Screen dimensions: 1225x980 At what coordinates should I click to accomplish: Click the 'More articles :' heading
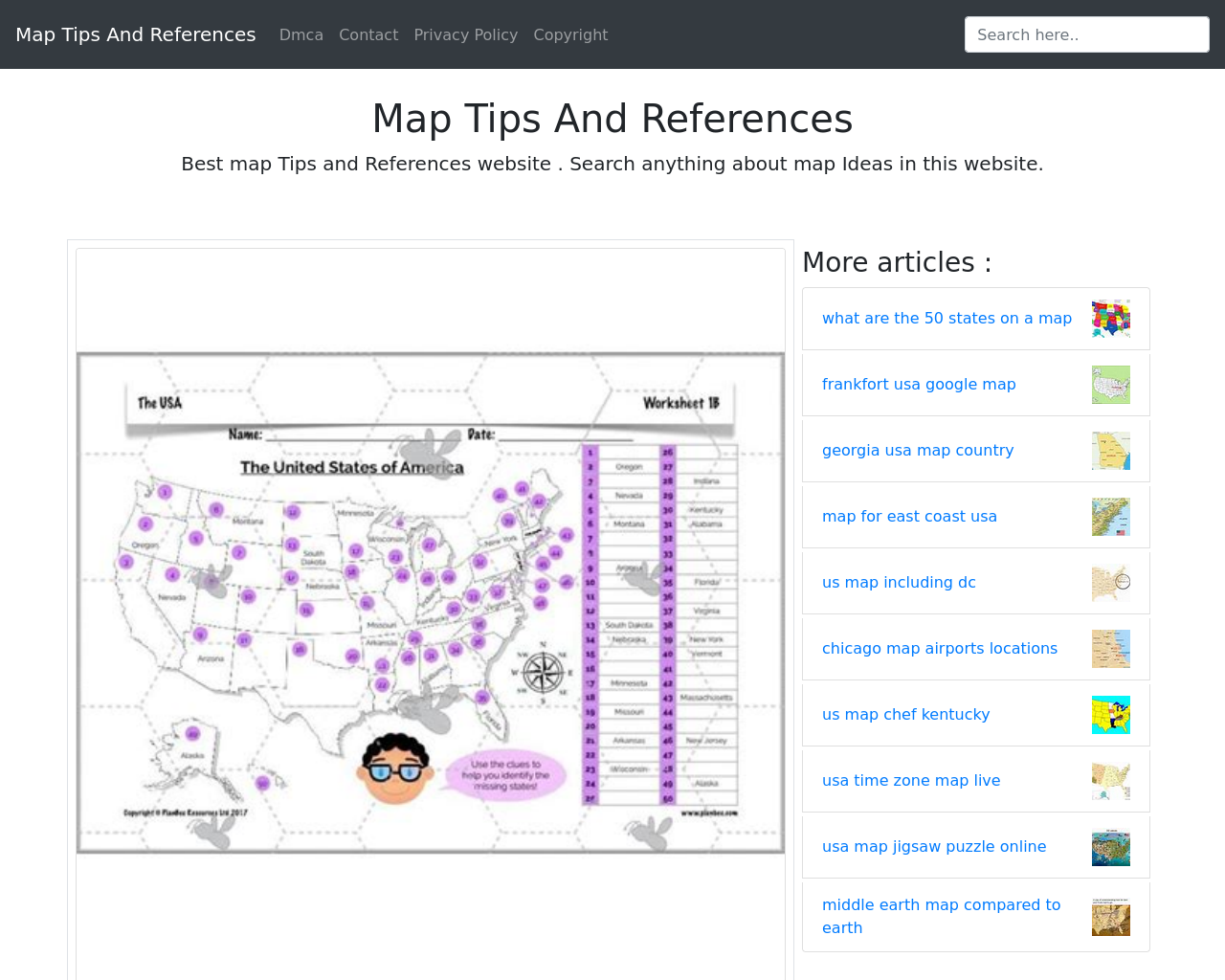coord(897,262)
